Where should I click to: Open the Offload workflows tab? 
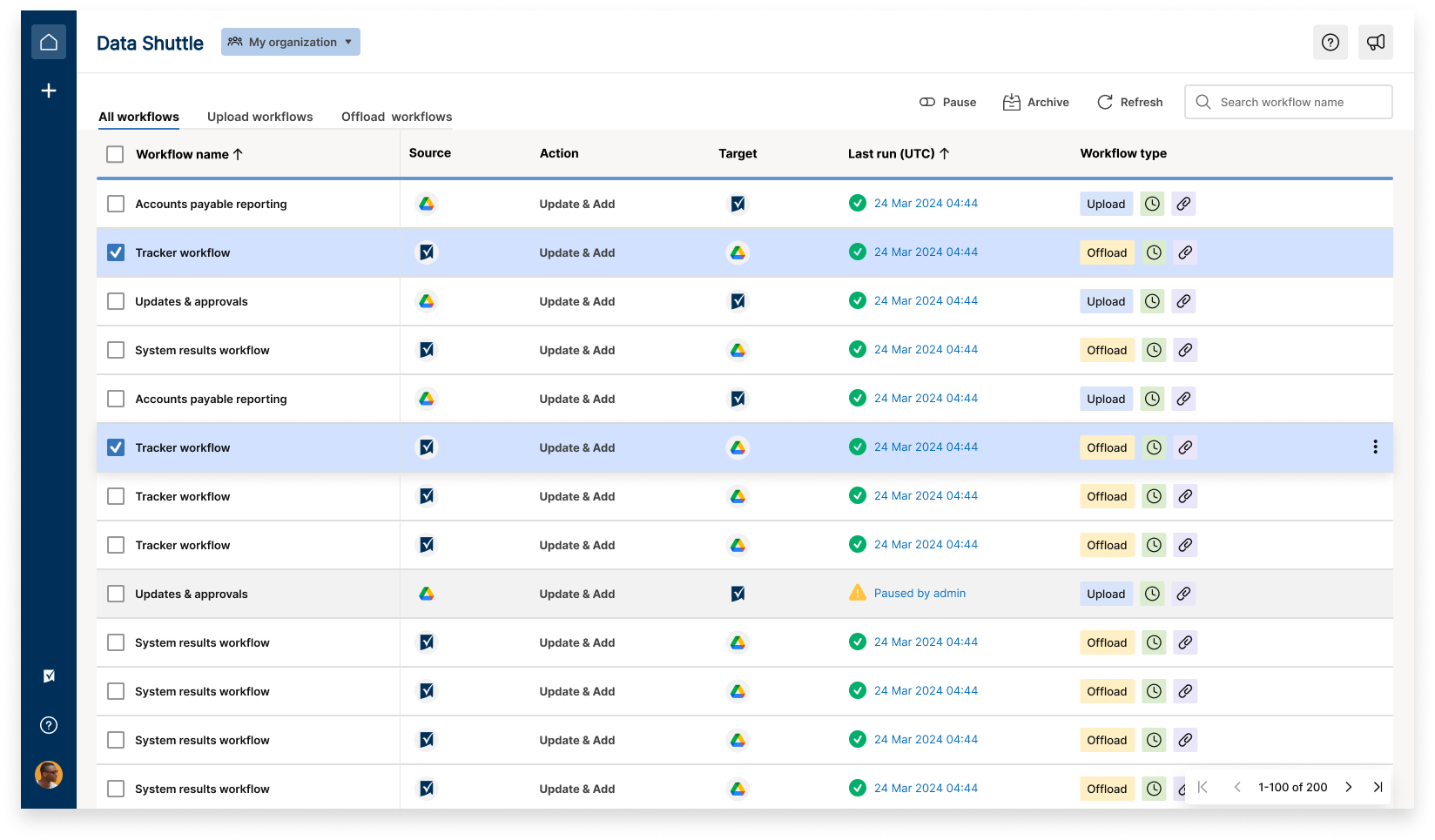(x=396, y=116)
